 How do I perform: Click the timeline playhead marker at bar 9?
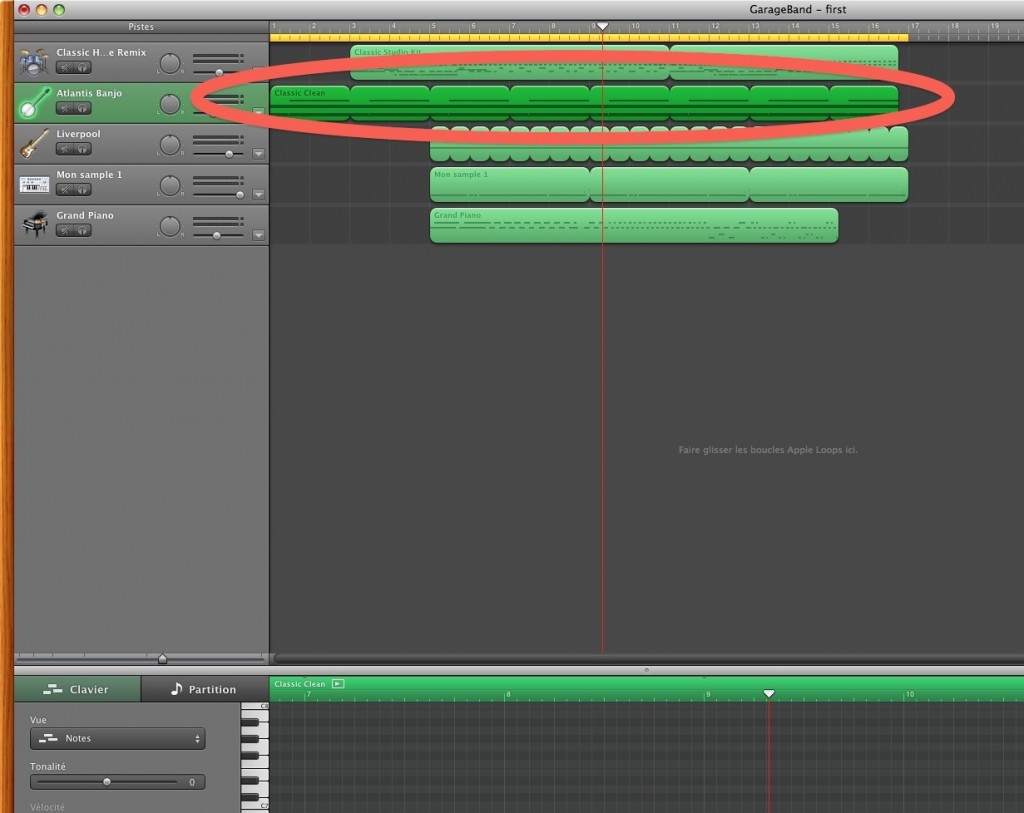(x=603, y=26)
